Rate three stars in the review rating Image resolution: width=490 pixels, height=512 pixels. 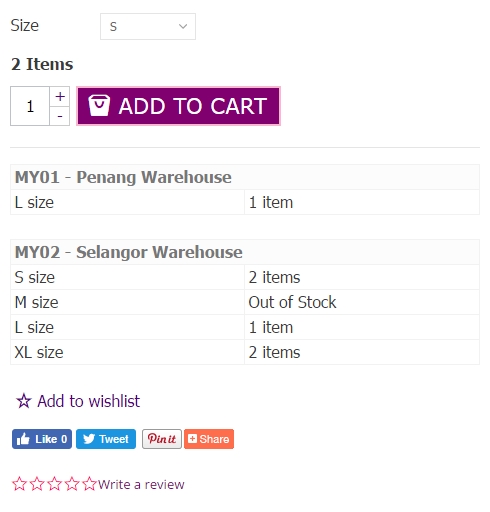click(x=55, y=484)
